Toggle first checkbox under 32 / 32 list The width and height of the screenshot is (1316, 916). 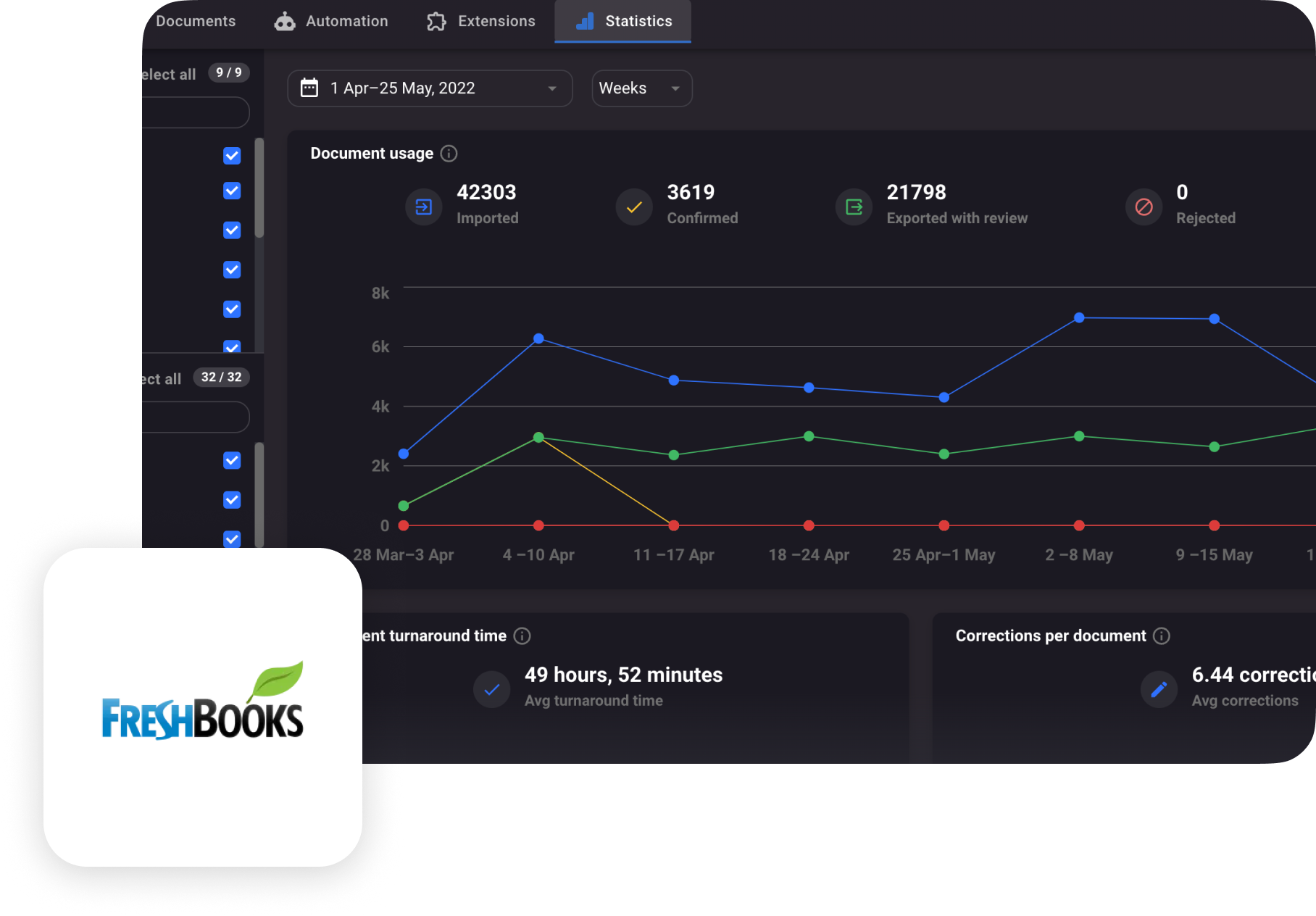[x=232, y=461]
